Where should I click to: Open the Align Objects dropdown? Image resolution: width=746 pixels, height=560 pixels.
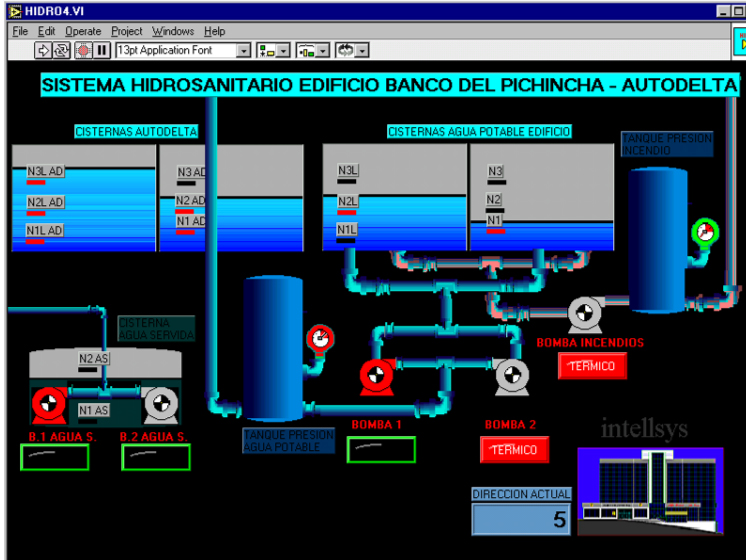pos(273,50)
